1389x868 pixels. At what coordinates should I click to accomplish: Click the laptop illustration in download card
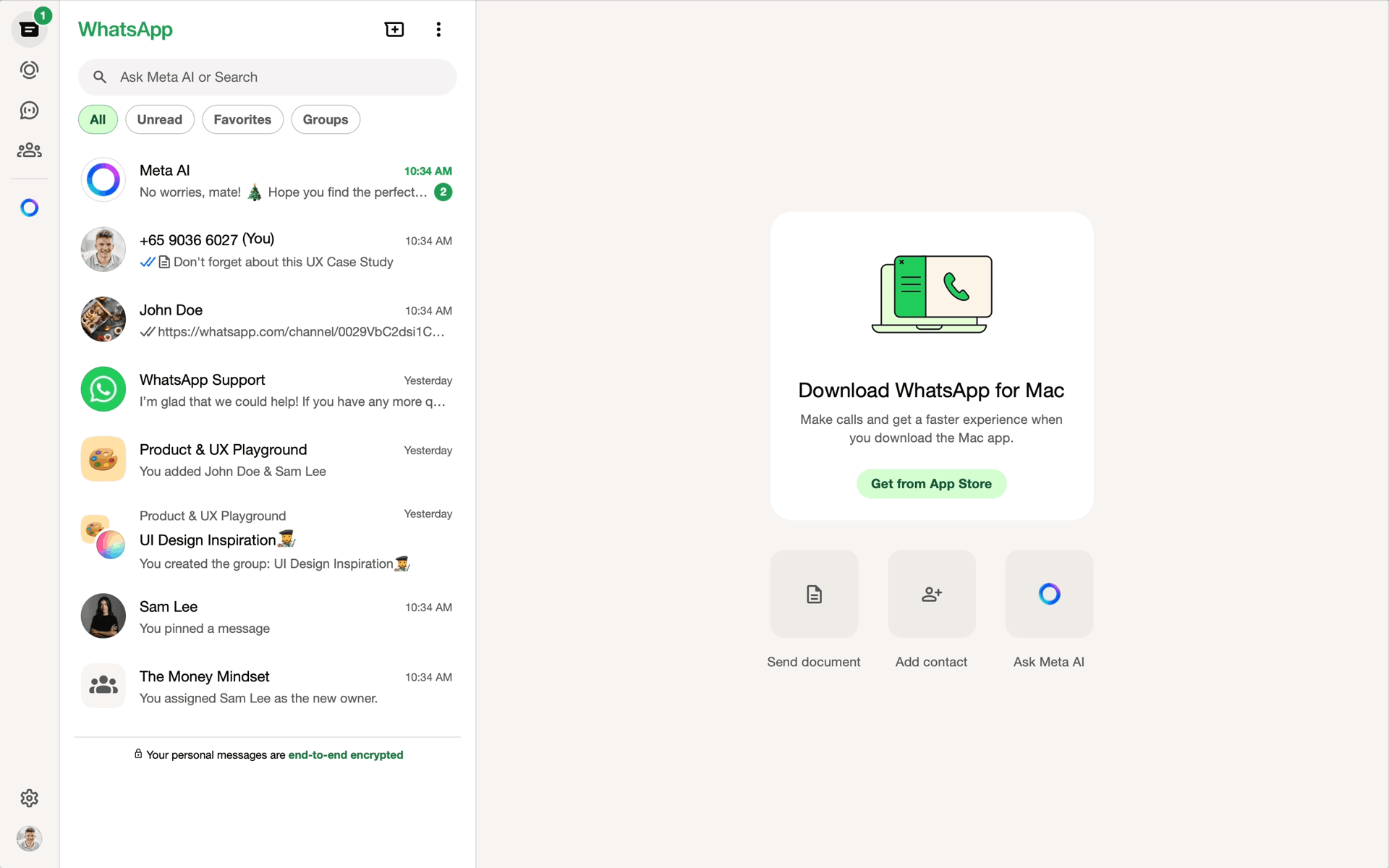[x=932, y=294]
